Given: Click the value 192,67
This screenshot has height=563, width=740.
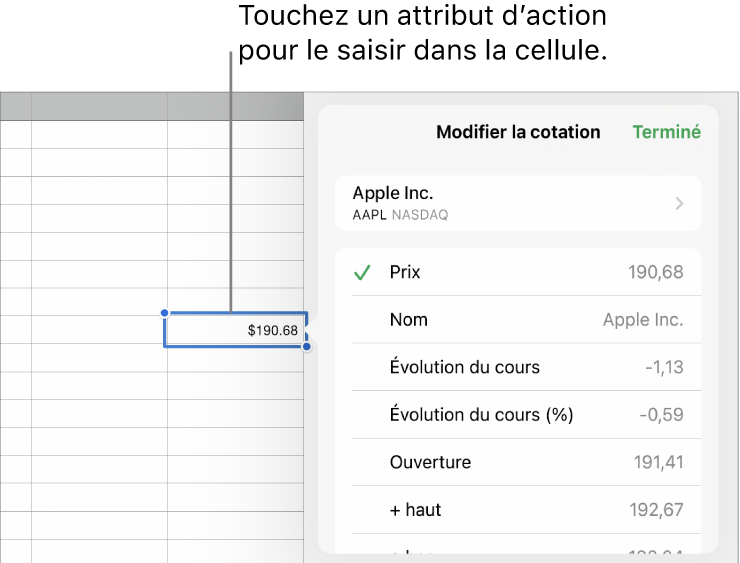Looking at the screenshot, I should click(x=656, y=510).
